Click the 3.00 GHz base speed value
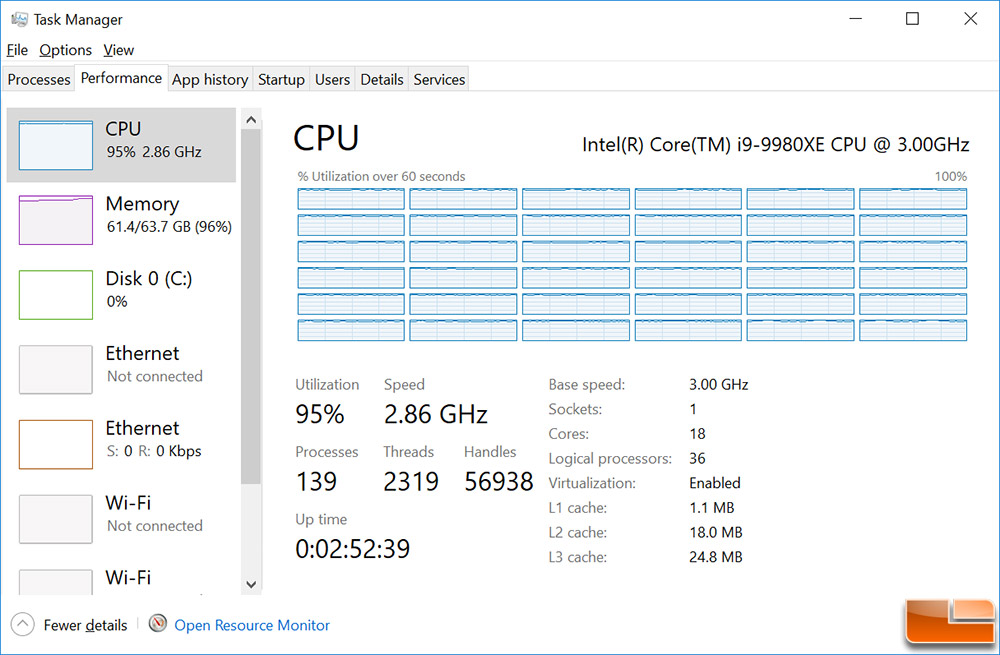 coord(718,385)
